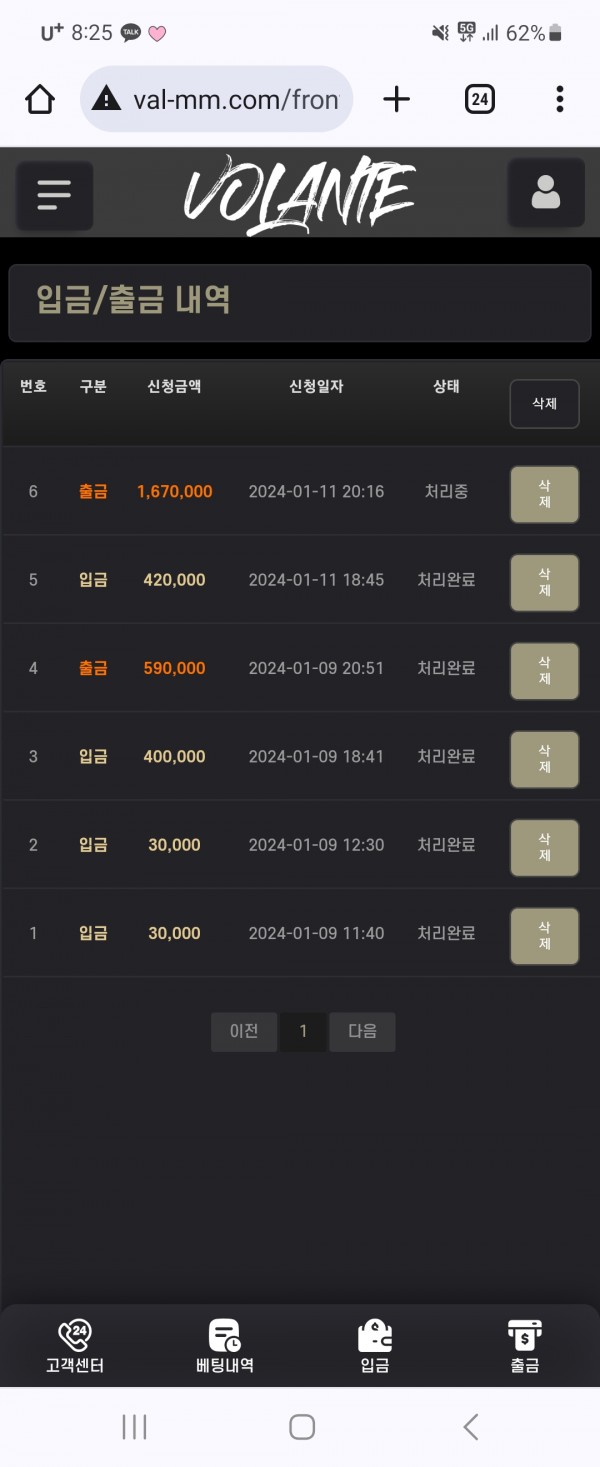The height and width of the screenshot is (1467, 600).
Task: Go to next page with 다음
Action: (x=362, y=1032)
